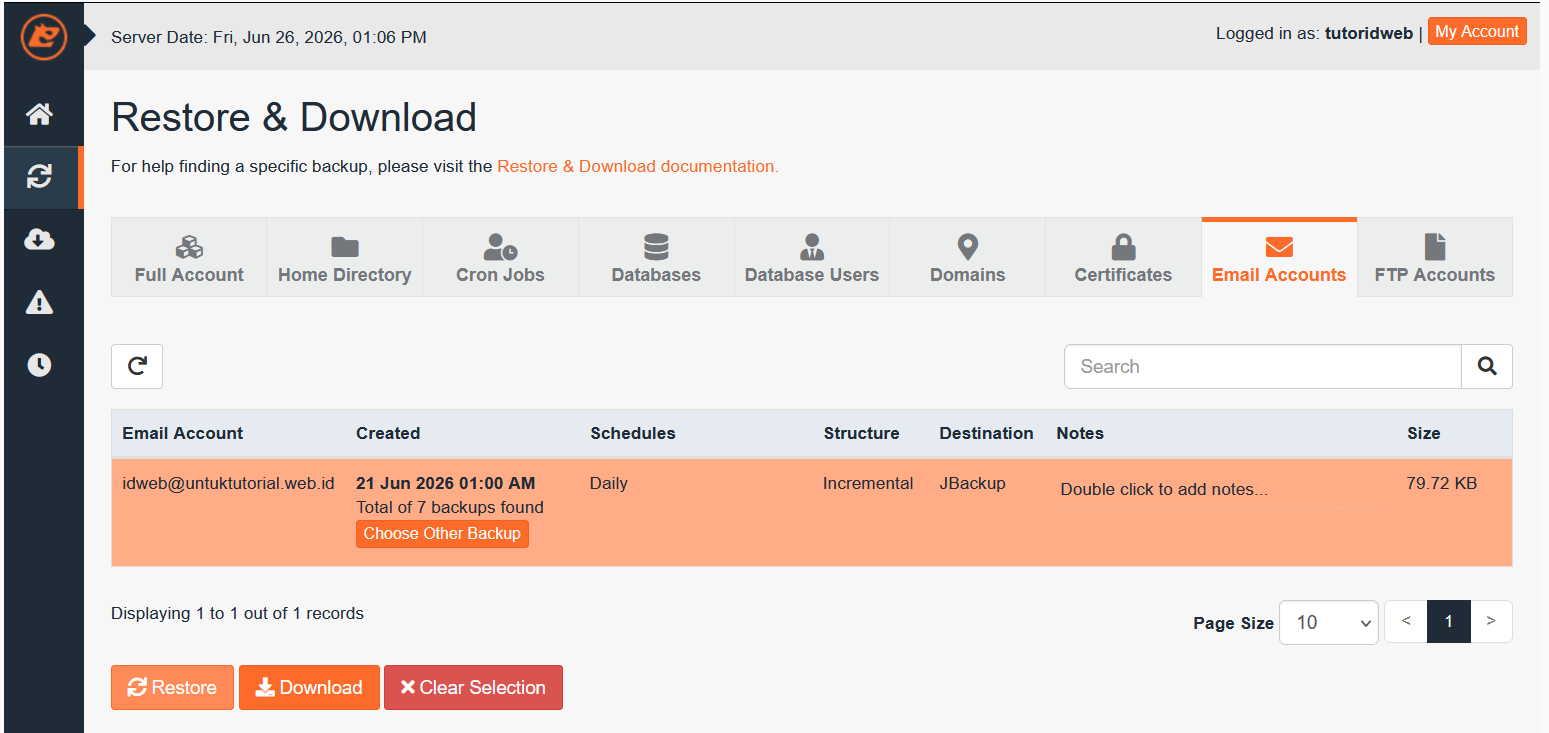Click the tutoridweb username text

1369,33
